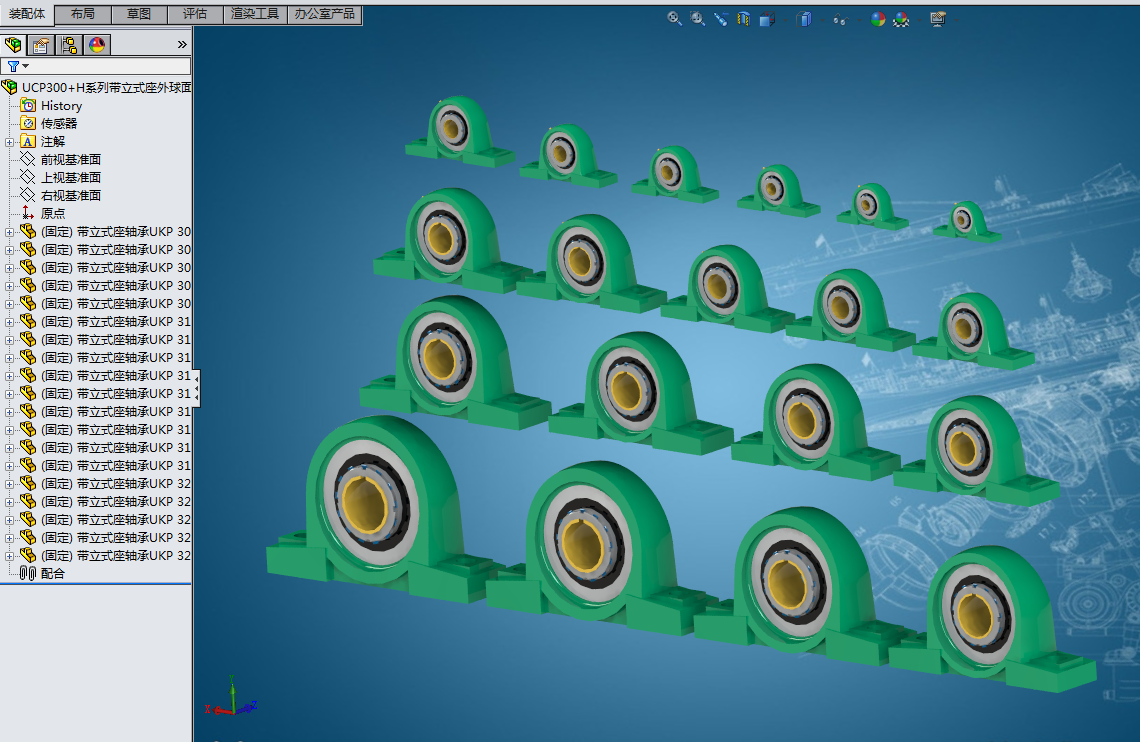
Task: Click the Edit Appearance color ball icon
Action: (x=878, y=20)
